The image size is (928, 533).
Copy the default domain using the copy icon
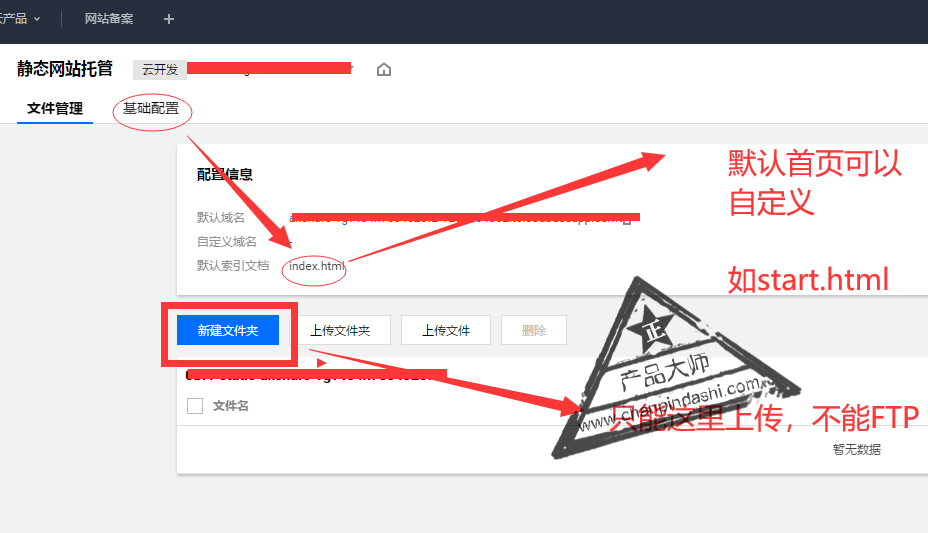(627, 219)
